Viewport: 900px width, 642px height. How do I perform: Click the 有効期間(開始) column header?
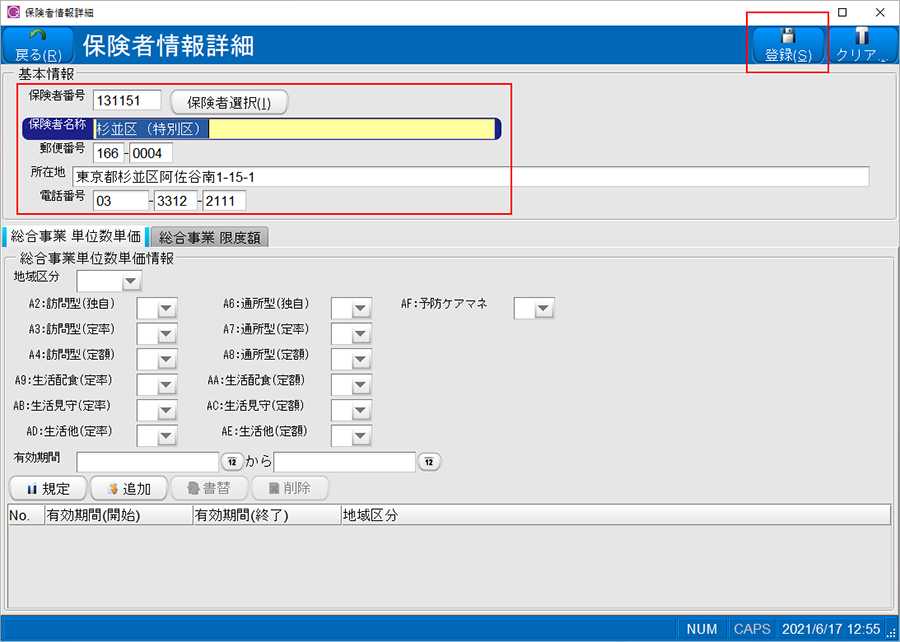click(x=117, y=515)
